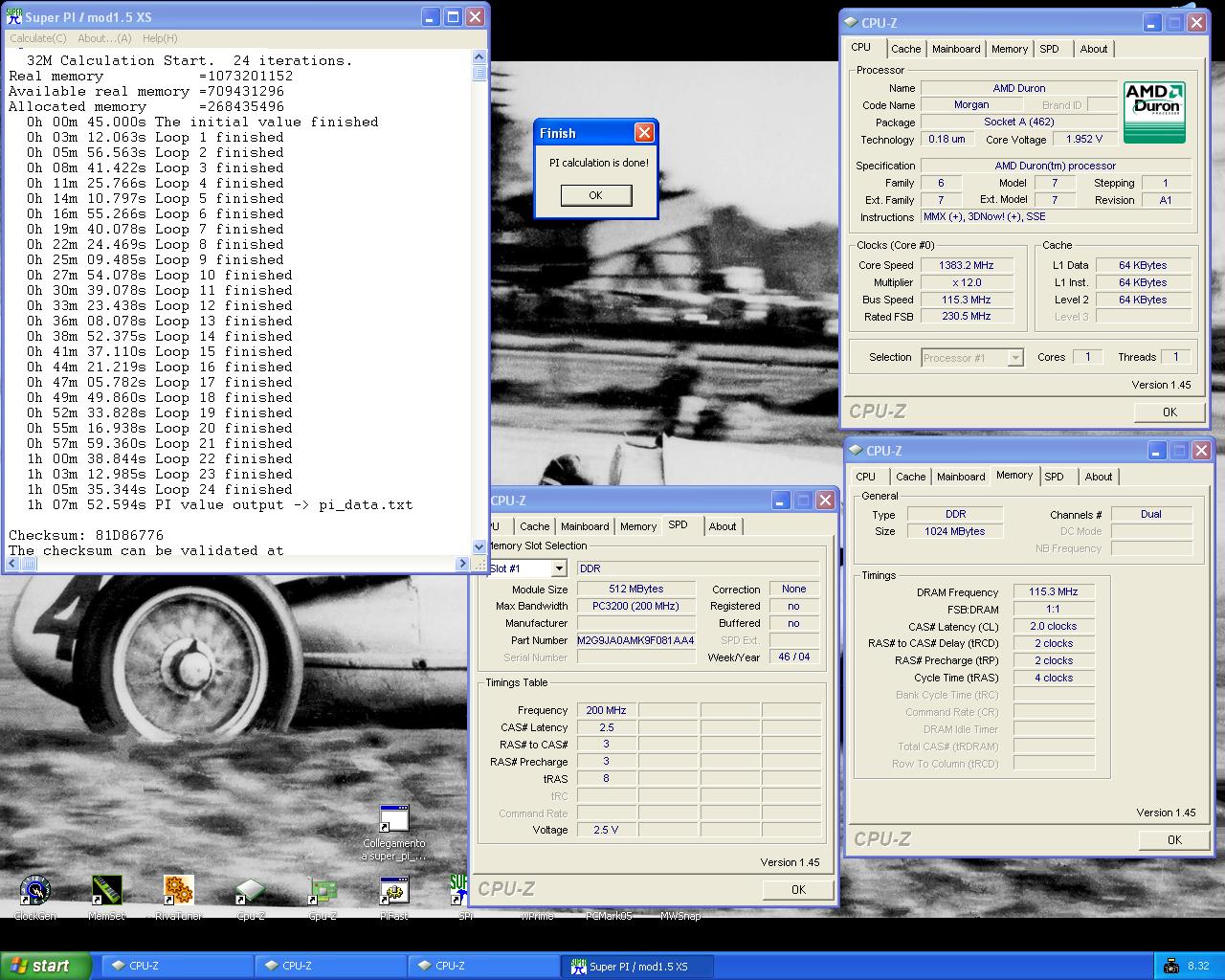Select the CPU tab in the CPU-Z Timings window

coord(866,477)
